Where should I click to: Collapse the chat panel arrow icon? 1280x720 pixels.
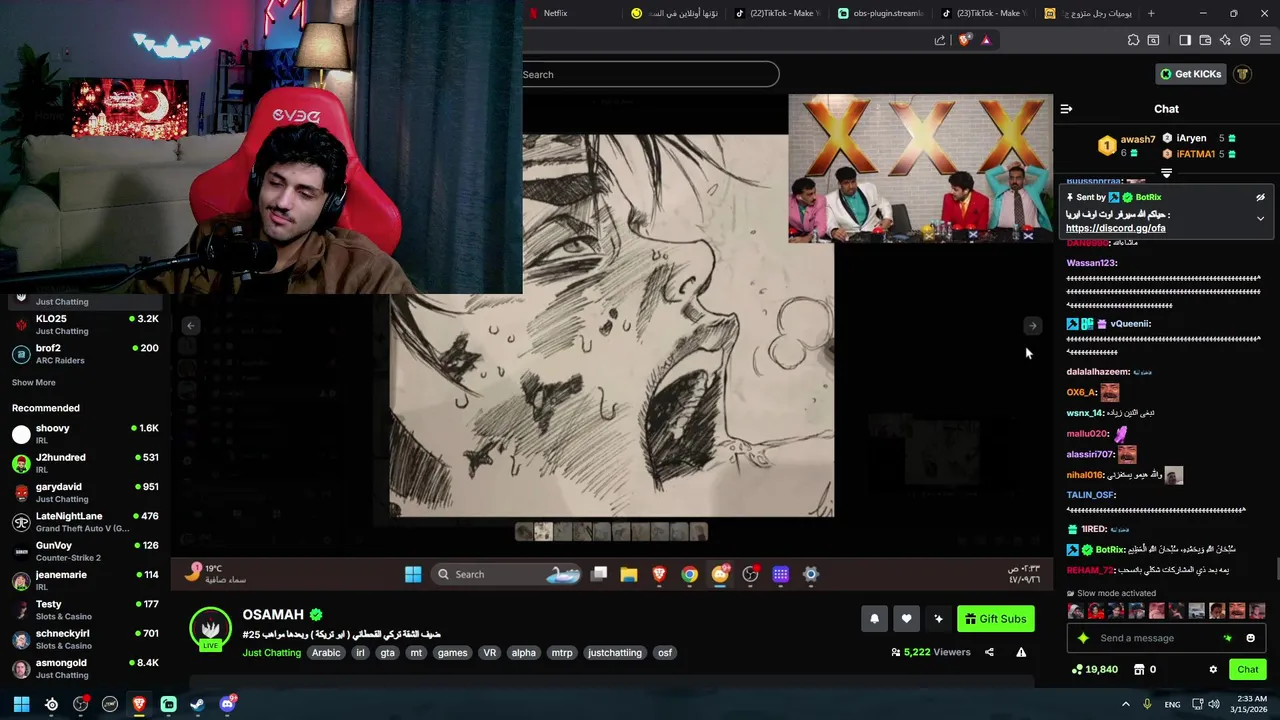click(x=1066, y=109)
